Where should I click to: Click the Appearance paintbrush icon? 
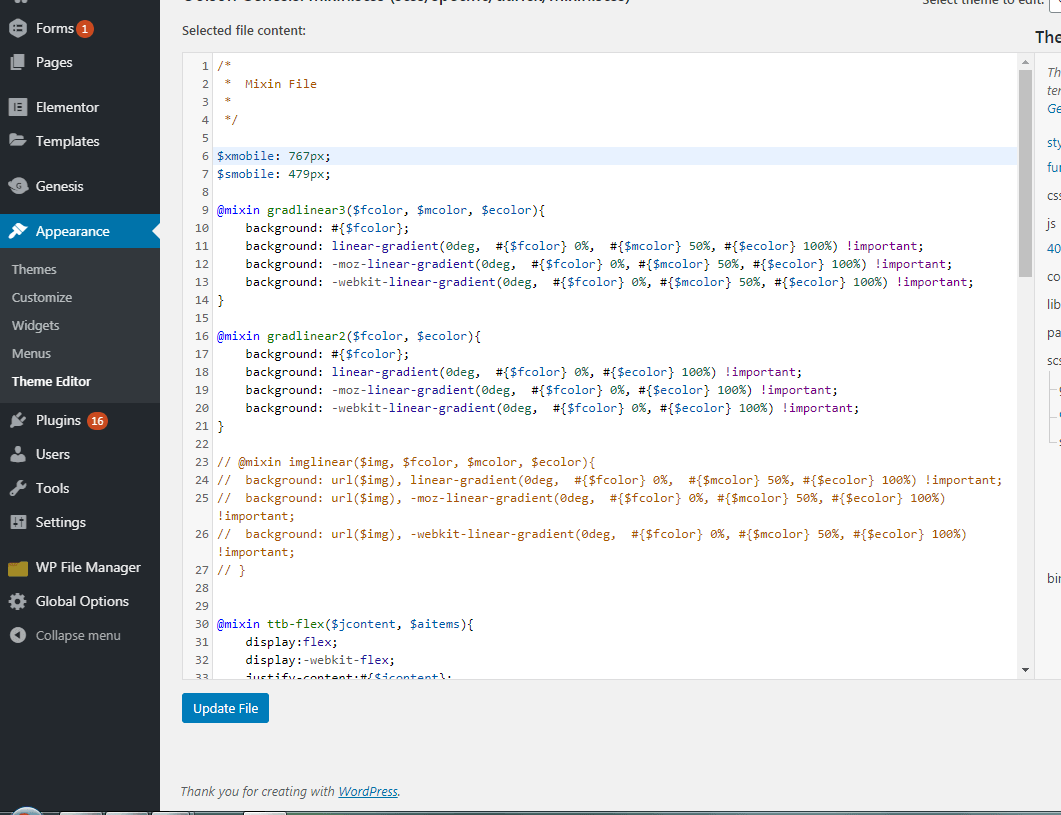tap(18, 232)
